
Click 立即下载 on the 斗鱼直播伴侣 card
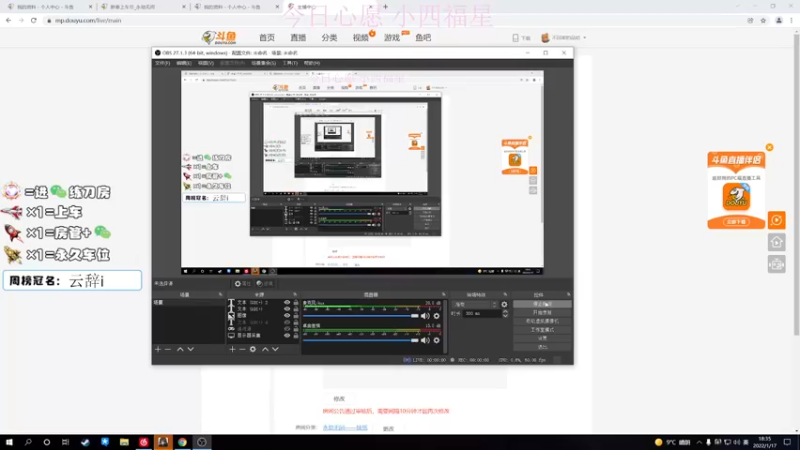coord(736,222)
